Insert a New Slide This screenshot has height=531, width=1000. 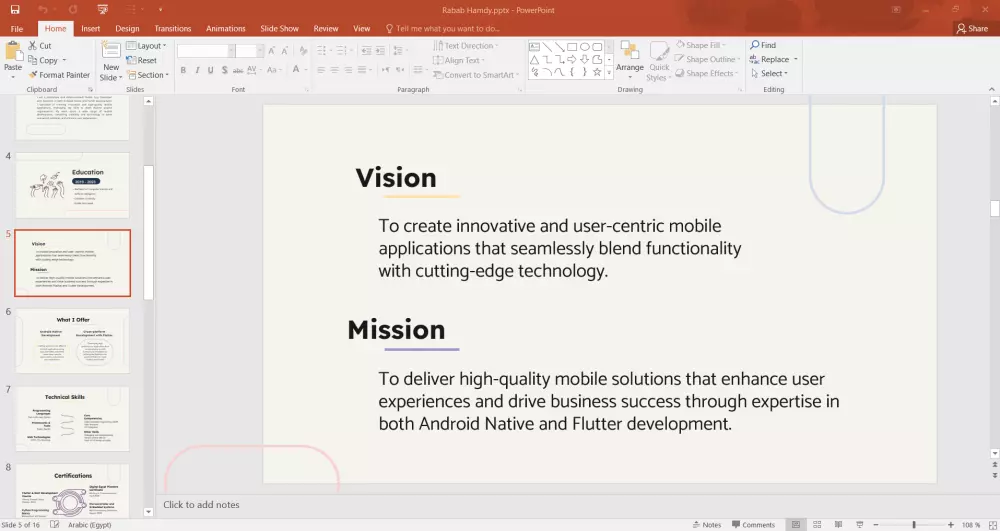(x=111, y=61)
